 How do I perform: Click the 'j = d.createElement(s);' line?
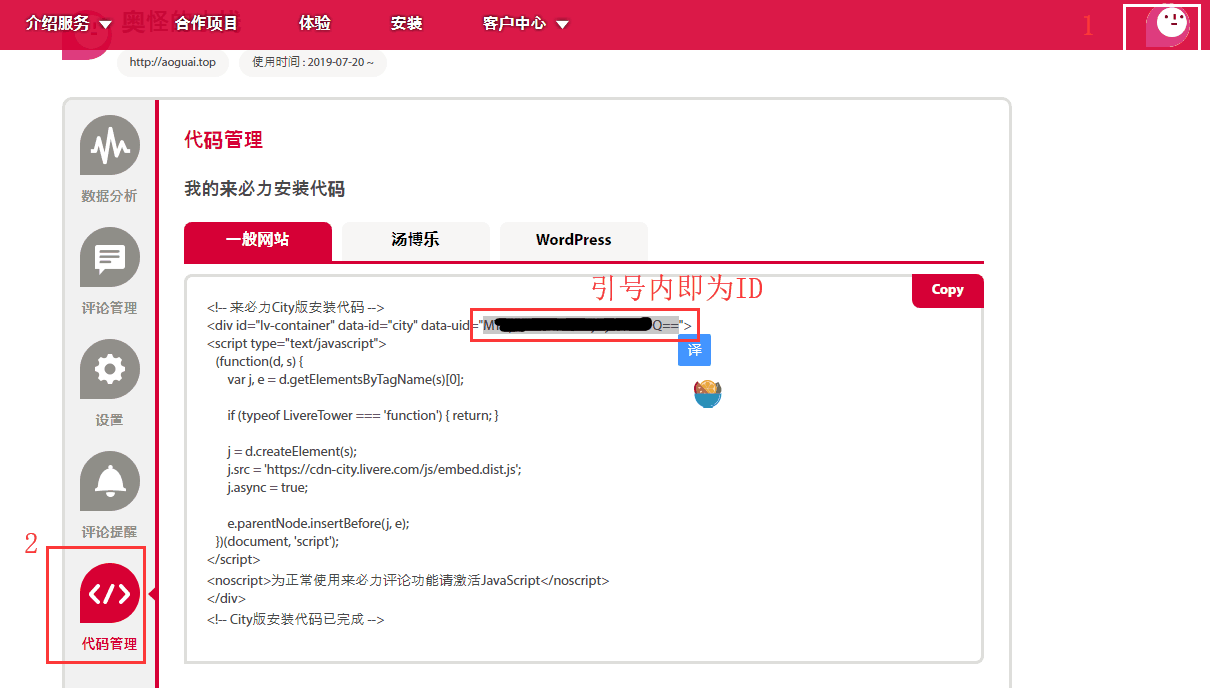click(292, 451)
